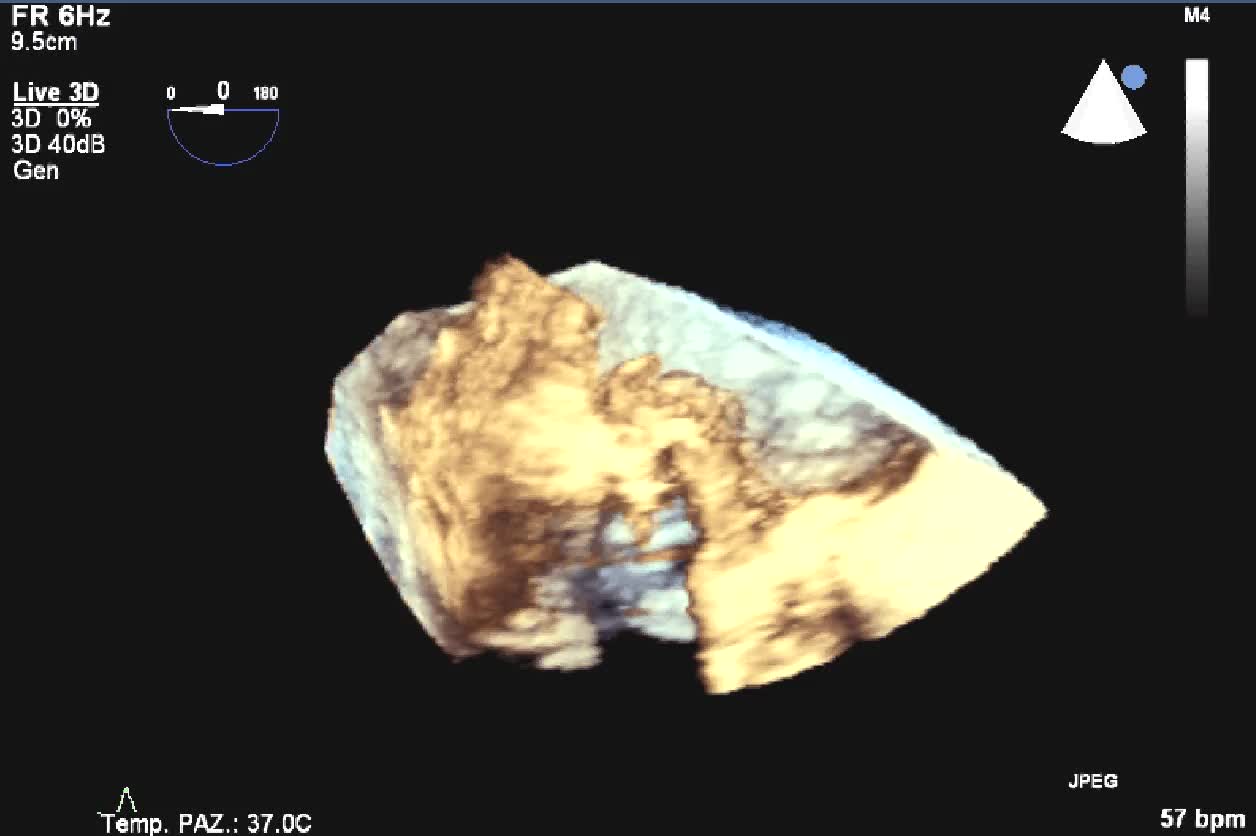Screen dimensions: 1256x836
Task: Click the FR 6Hz frame rate readout
Action: pyautogui.click(x=60, y=17)
